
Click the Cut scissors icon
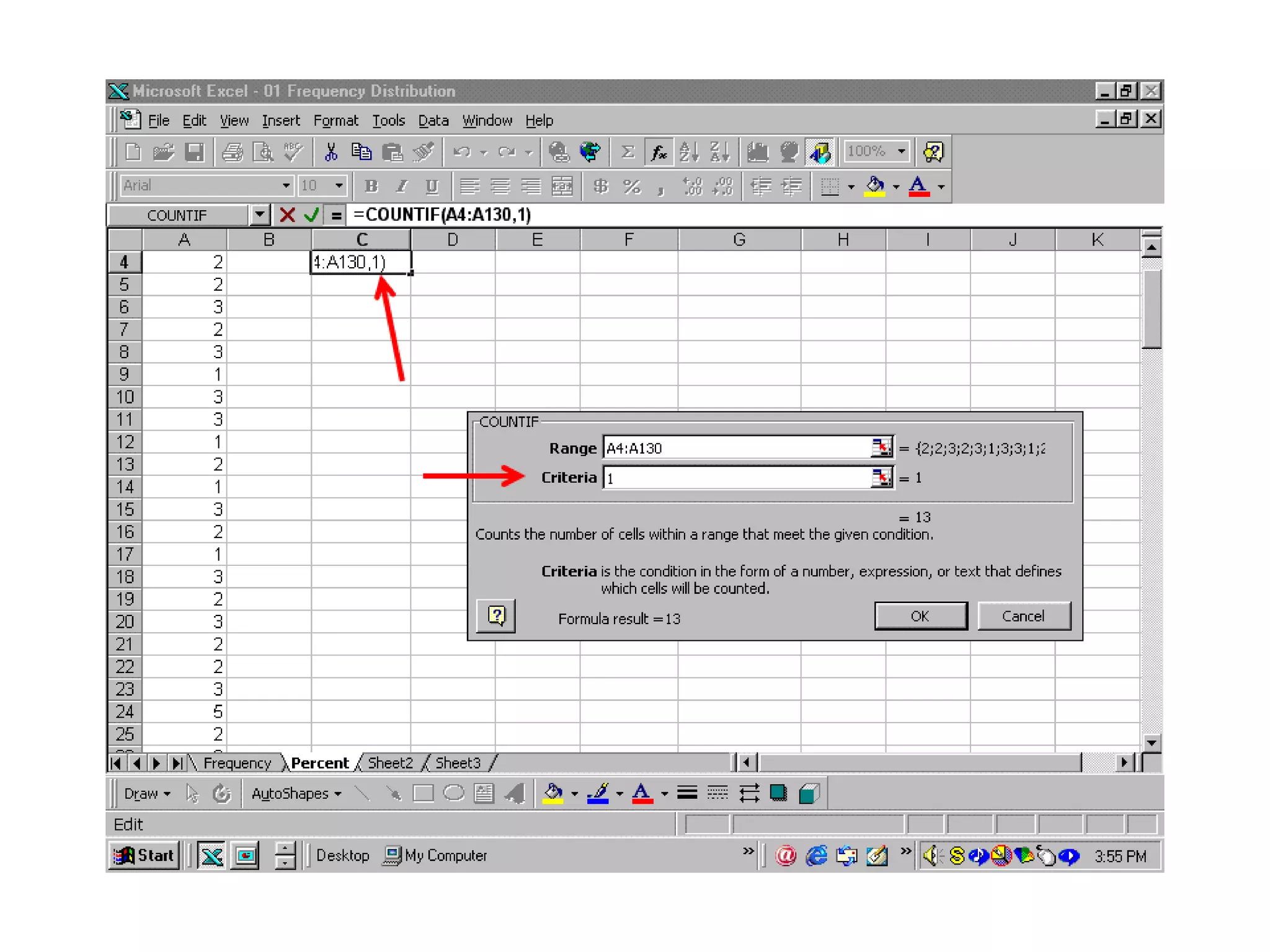tap(331, 152)
